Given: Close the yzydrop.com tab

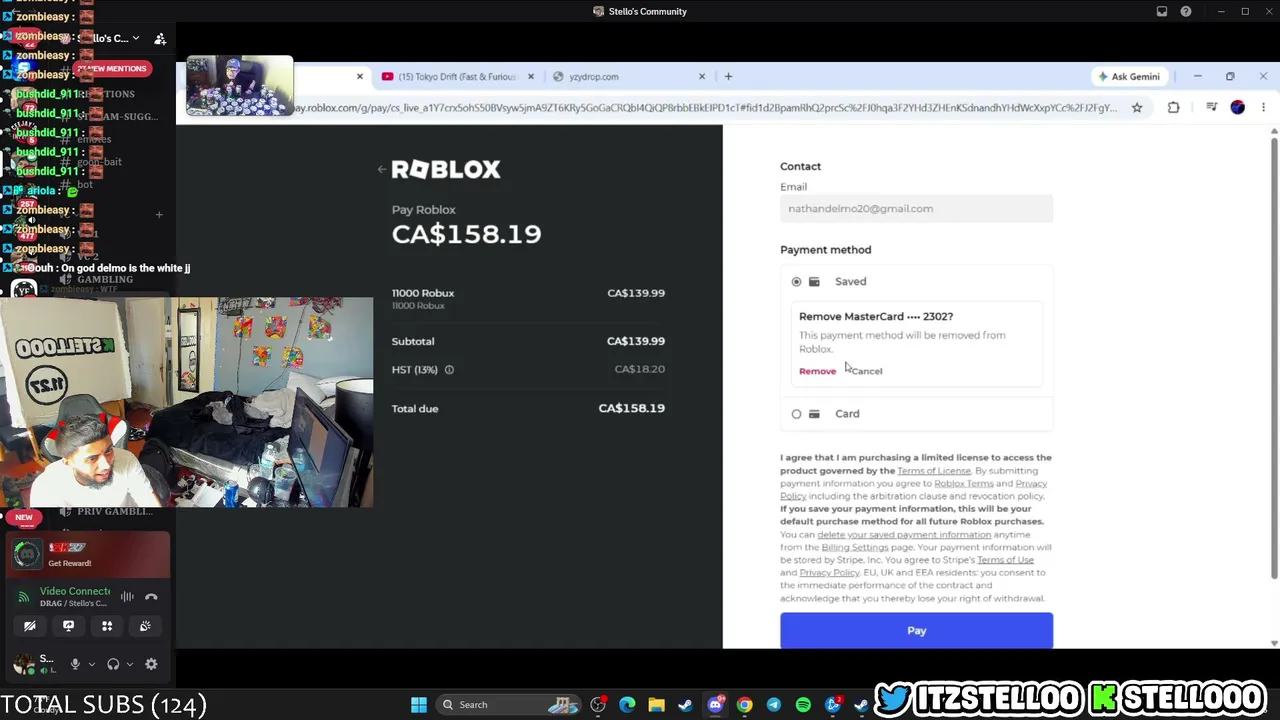Looking at the screenshot, I should point(702,77).
